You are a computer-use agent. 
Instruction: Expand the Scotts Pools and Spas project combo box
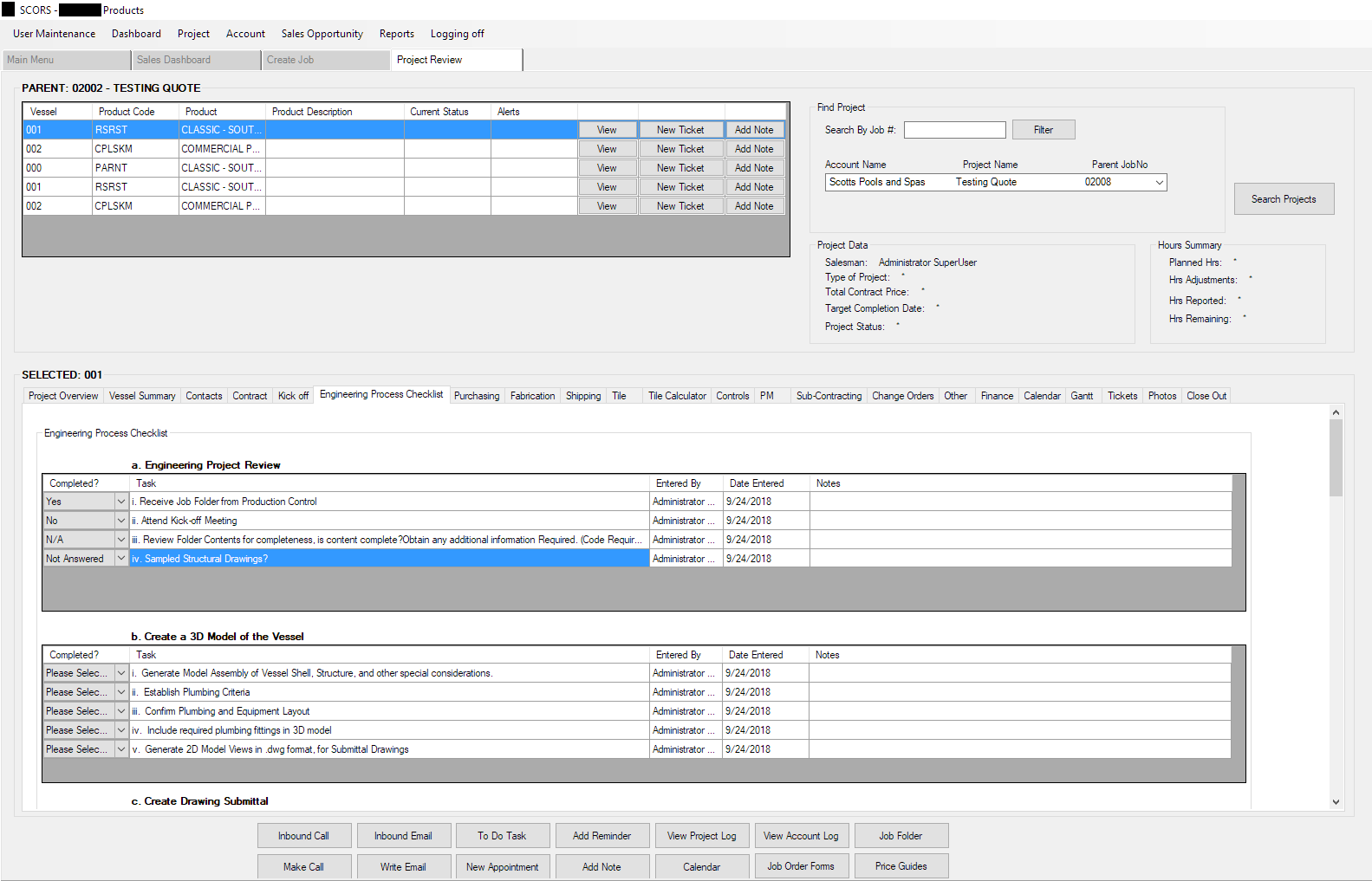tap(1159, 182)
